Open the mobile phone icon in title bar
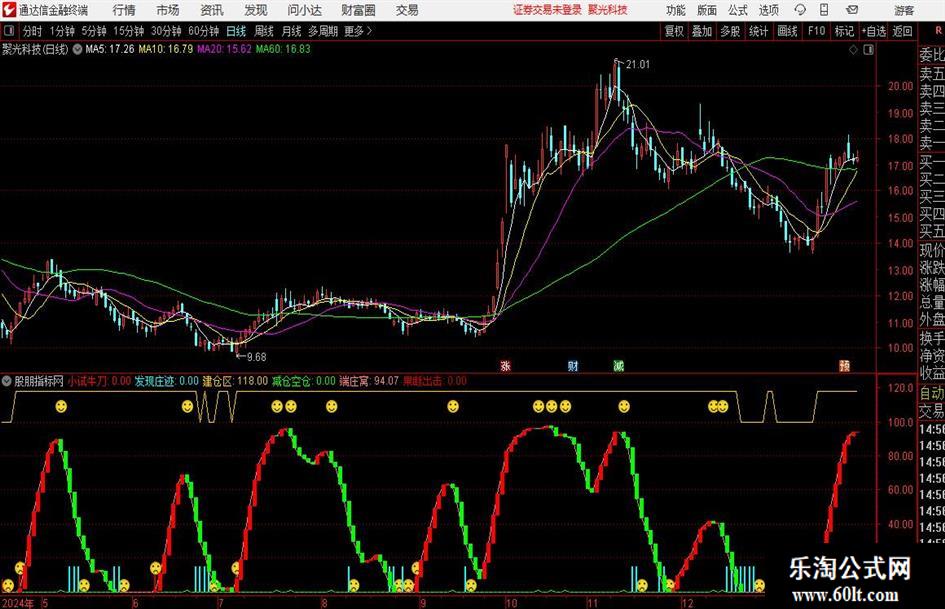Viewport: 945px width, 609px height. click(x=824, y=10)
